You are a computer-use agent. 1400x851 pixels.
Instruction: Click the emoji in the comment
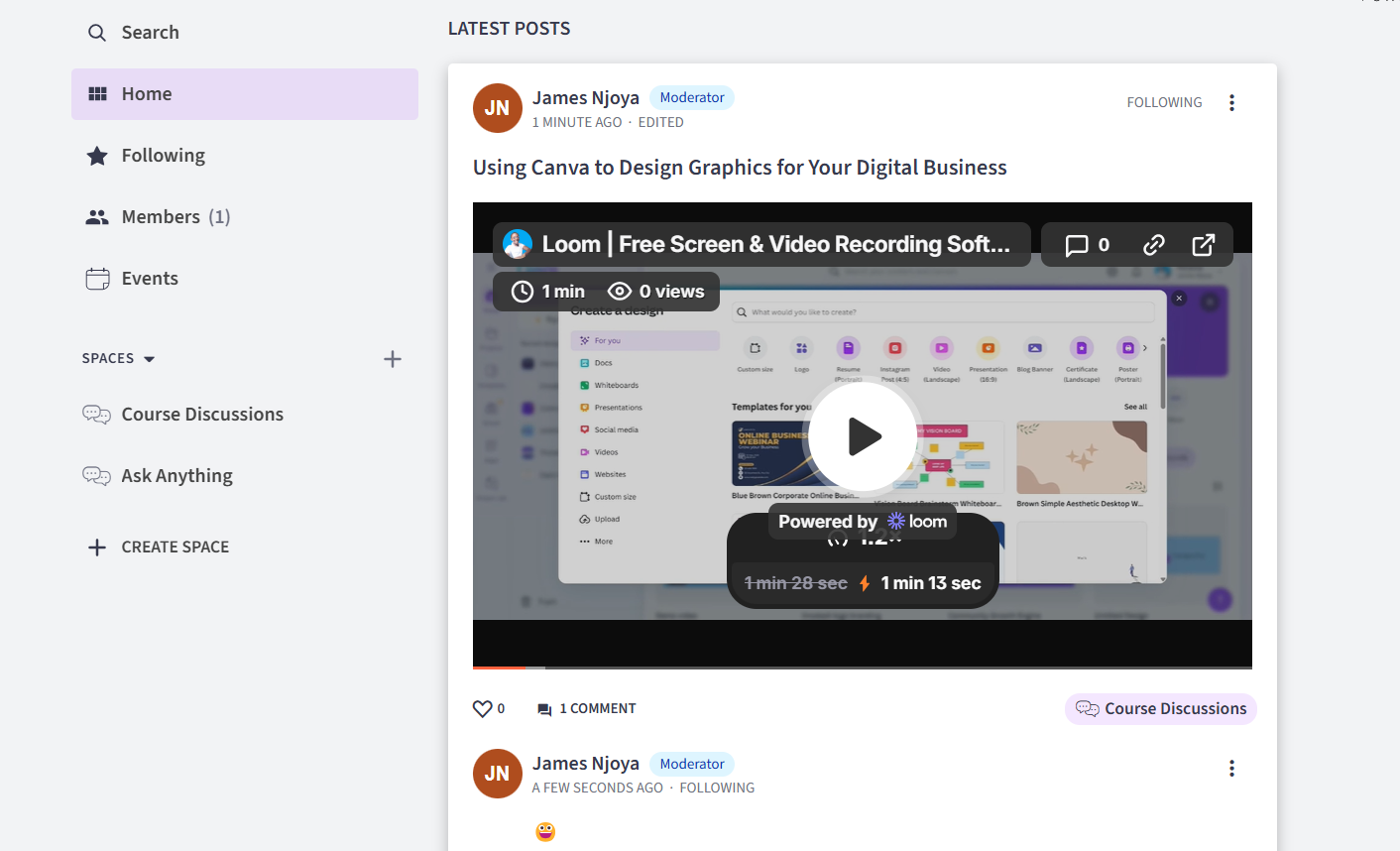coord(545,831)
